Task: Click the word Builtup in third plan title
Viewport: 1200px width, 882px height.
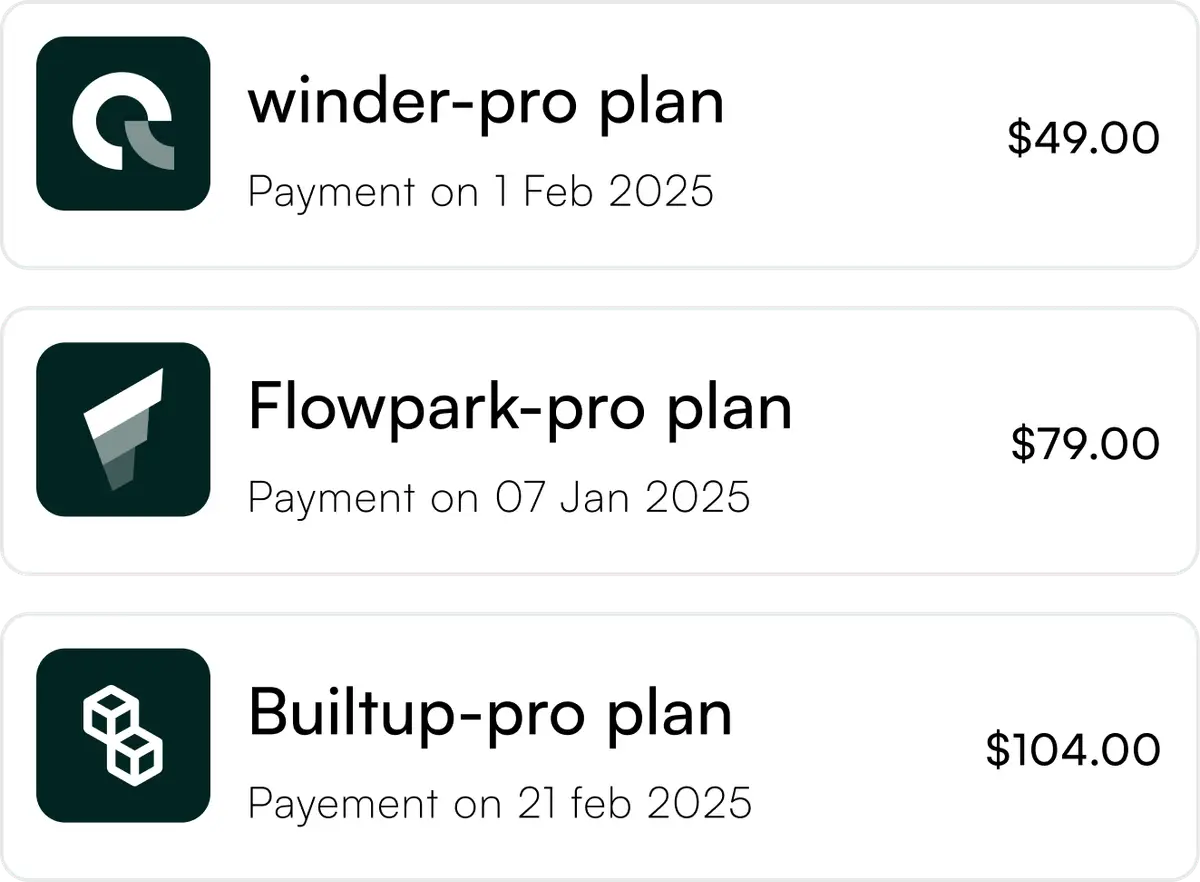Action: tap(366, 714)
